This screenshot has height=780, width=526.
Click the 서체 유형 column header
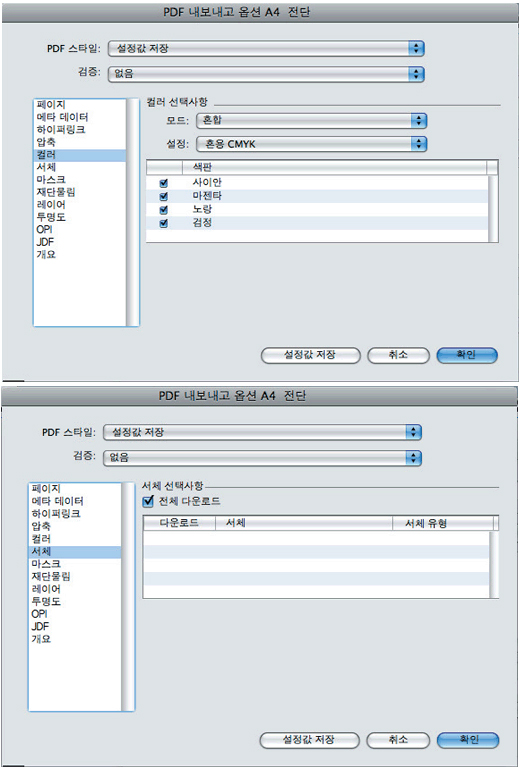coord(443,523)
